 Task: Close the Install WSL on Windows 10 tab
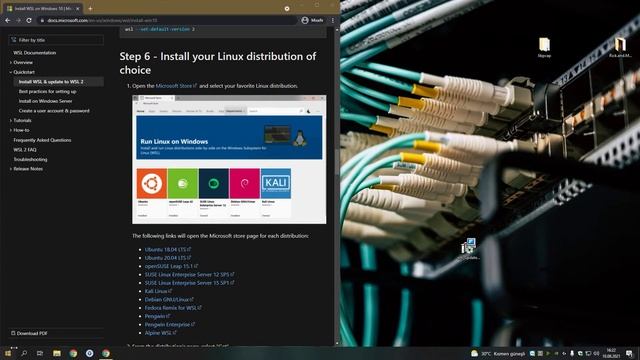click(78, 8)
